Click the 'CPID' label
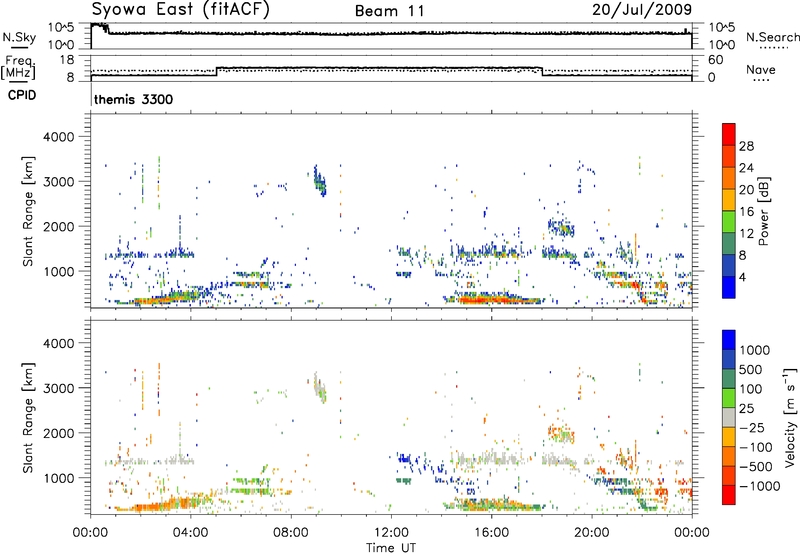This screenshot has width=800, height=554. tap(22, 95)
